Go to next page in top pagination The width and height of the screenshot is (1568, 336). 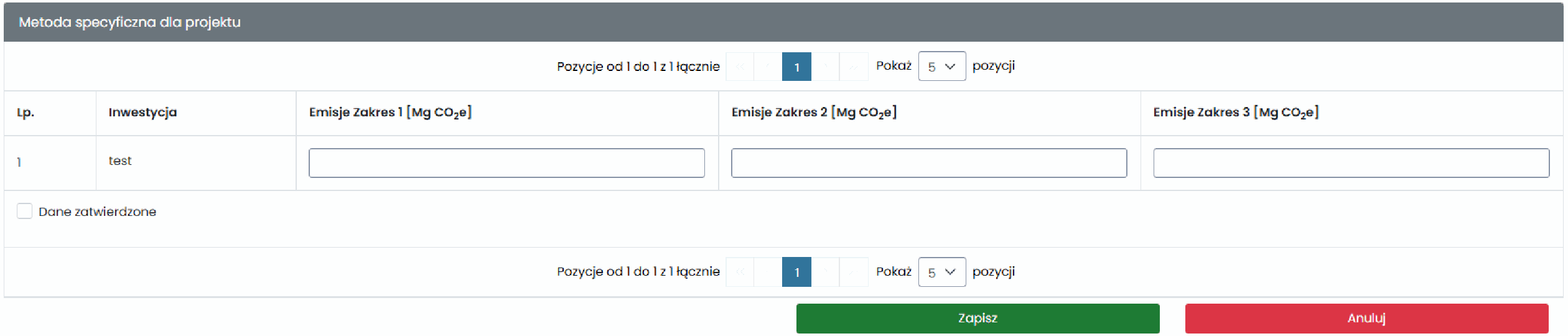[826, 67]
